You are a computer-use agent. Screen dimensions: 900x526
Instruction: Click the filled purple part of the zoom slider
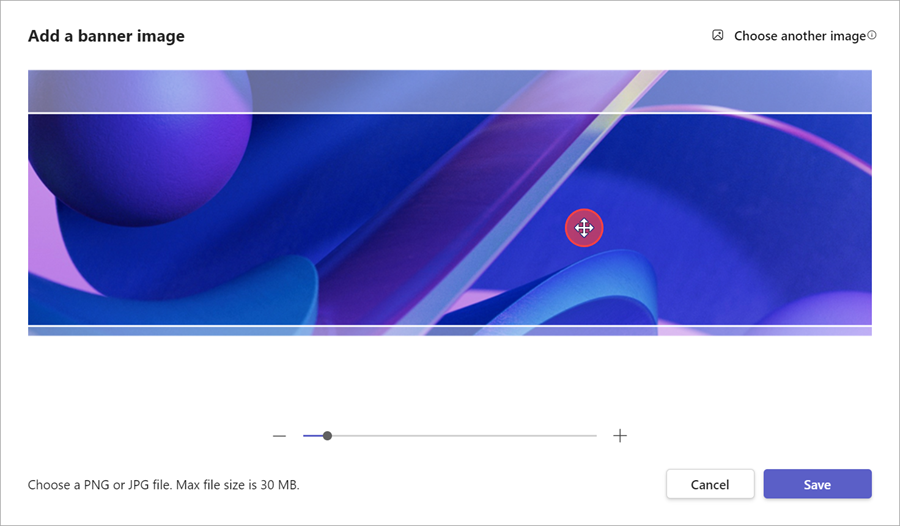pos(313,436)
